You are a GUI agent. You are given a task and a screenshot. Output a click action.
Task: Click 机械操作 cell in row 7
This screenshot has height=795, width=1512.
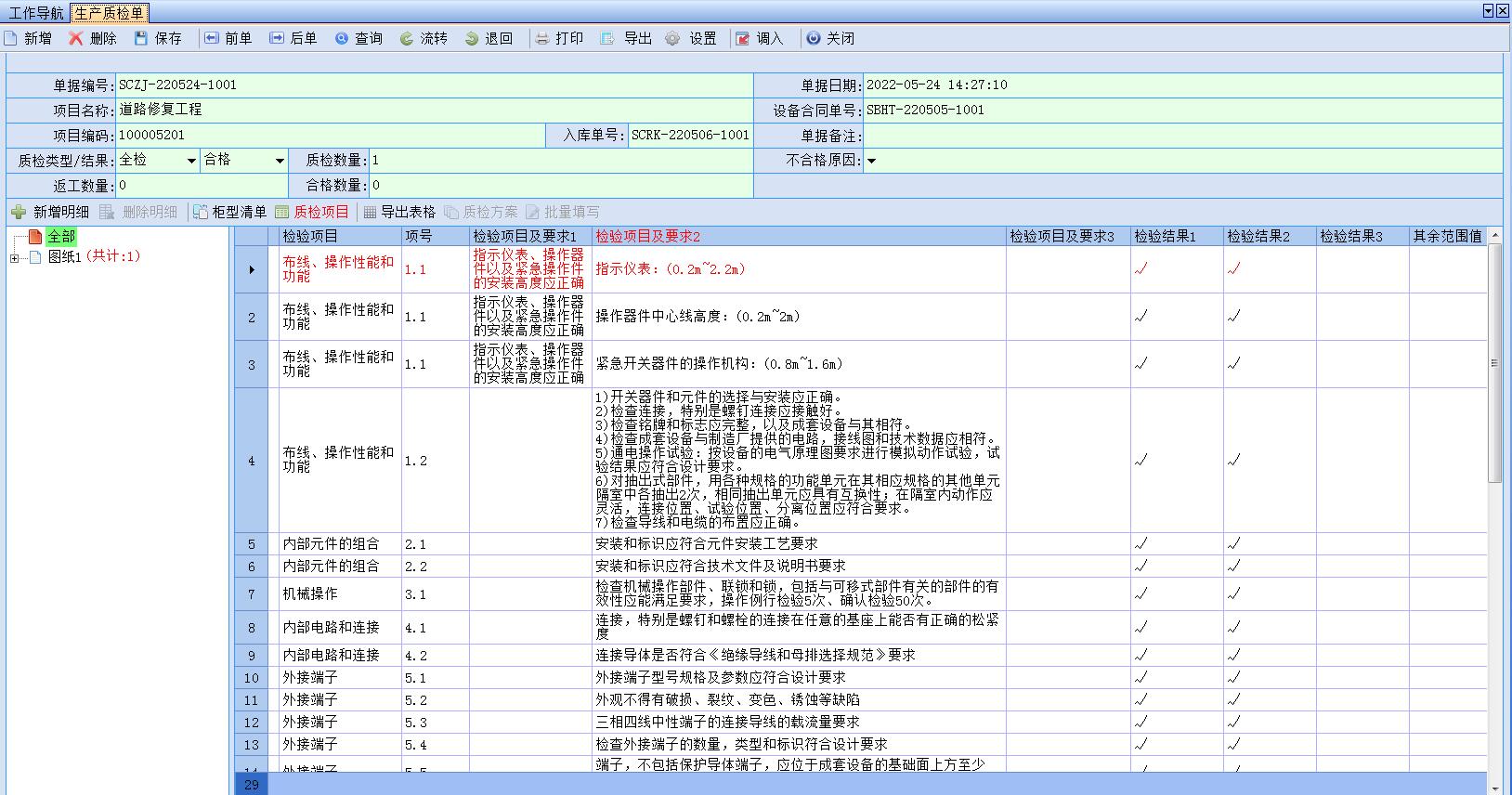tap(340, 594)
